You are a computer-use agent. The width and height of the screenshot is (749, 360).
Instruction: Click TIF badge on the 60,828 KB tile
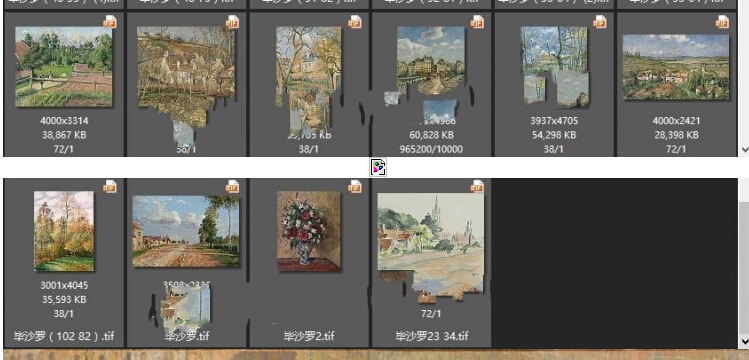tap(477, 22)
